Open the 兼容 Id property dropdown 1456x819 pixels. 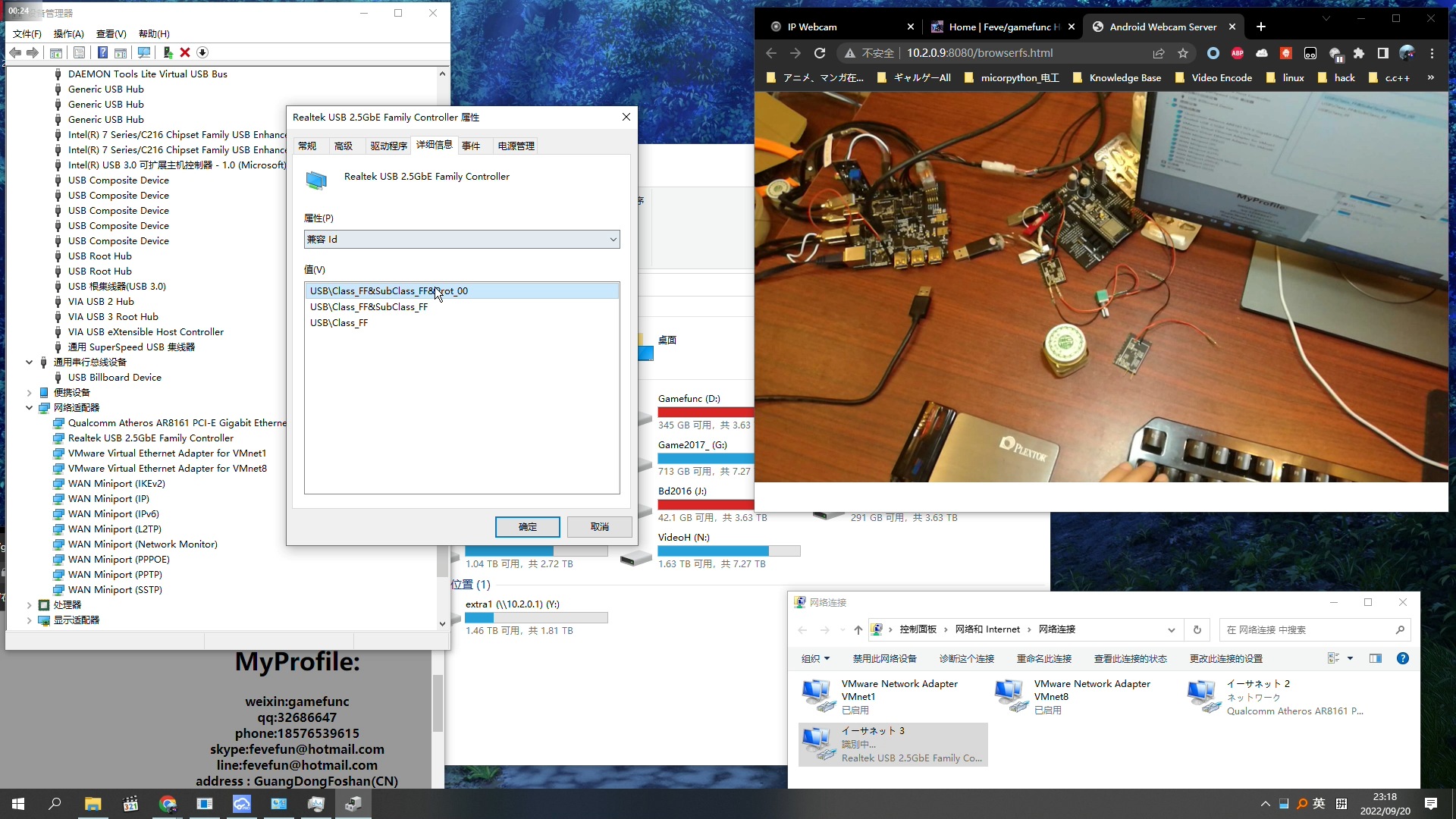point(462,239)
